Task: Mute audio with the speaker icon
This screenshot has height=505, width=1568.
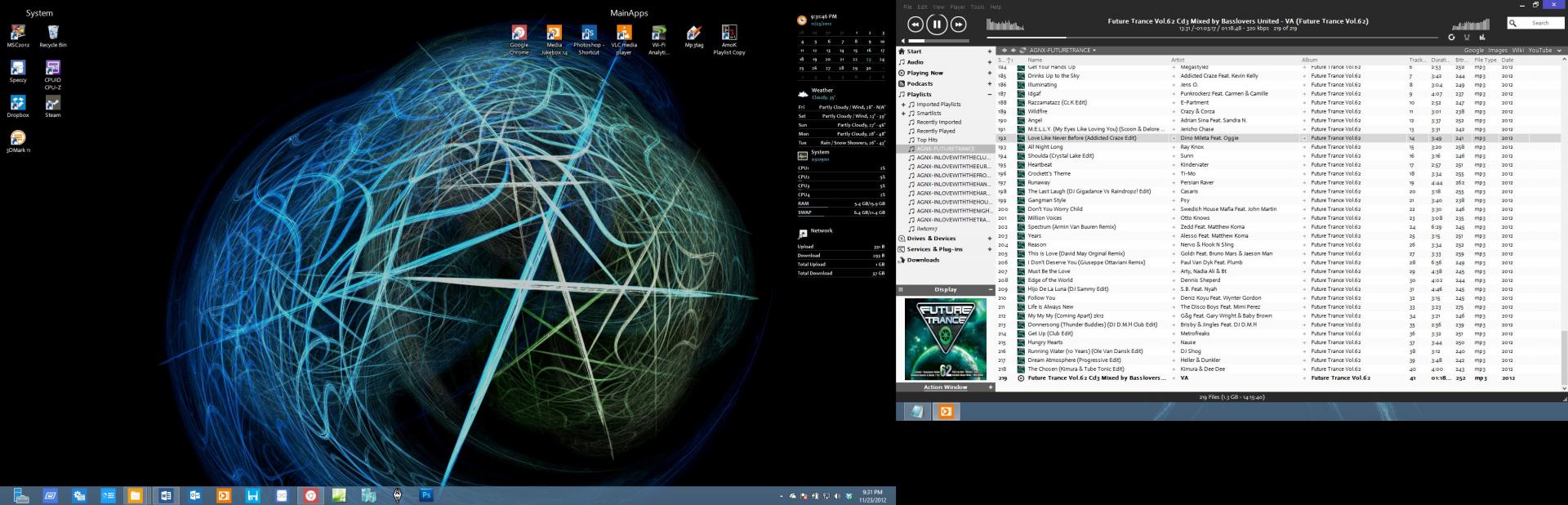Action: click(x=903, y=41)
